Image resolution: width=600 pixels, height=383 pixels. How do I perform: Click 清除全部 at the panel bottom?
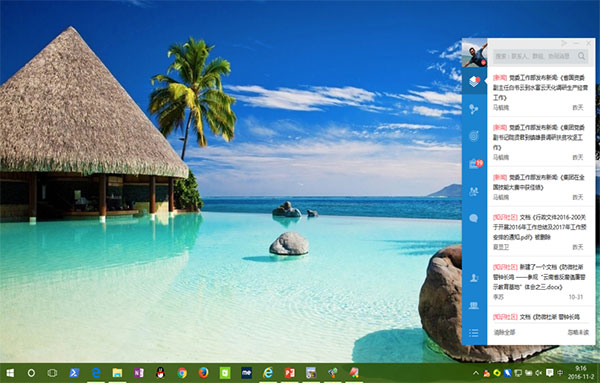504,332
